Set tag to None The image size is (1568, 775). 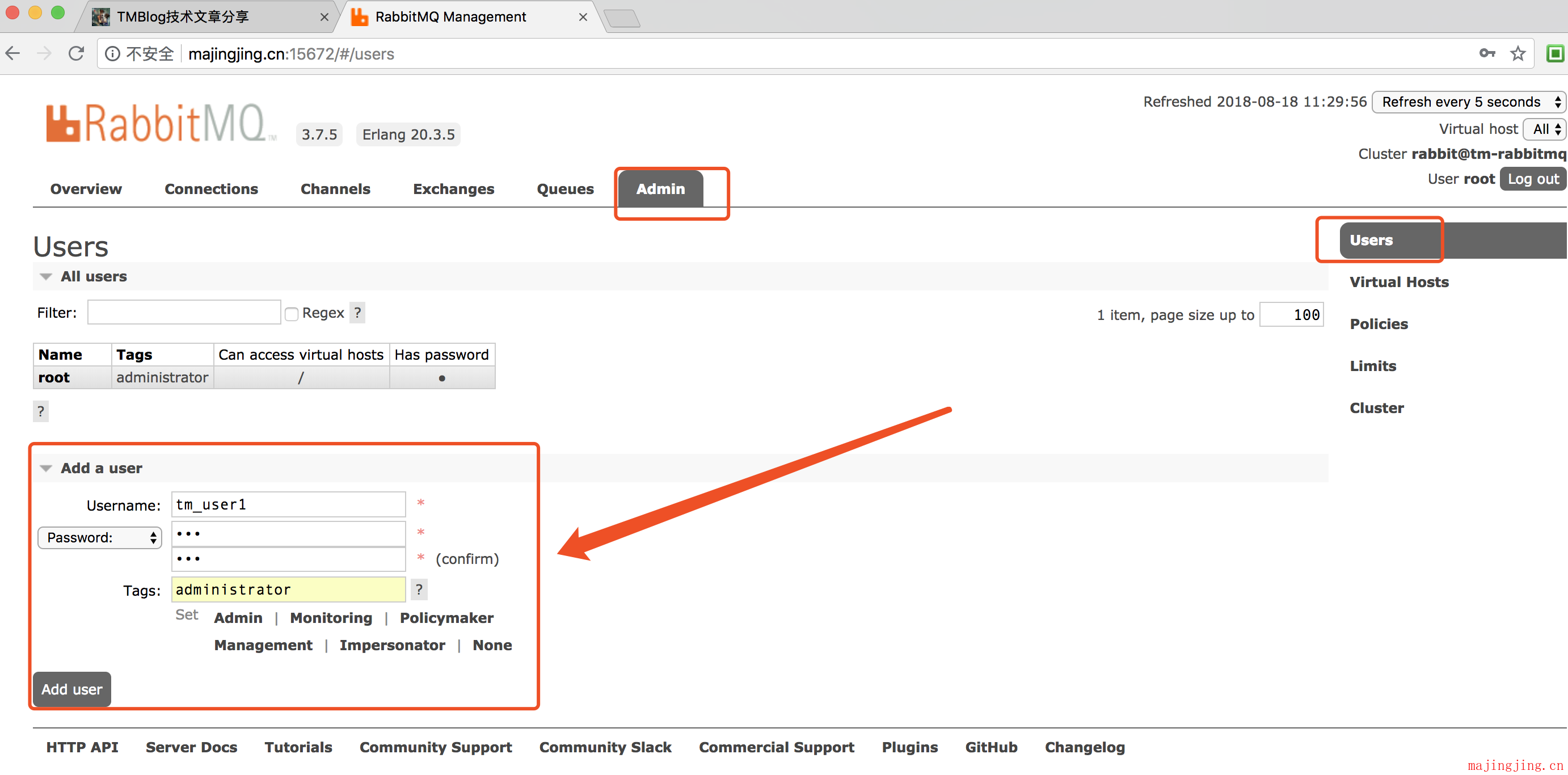492,645
